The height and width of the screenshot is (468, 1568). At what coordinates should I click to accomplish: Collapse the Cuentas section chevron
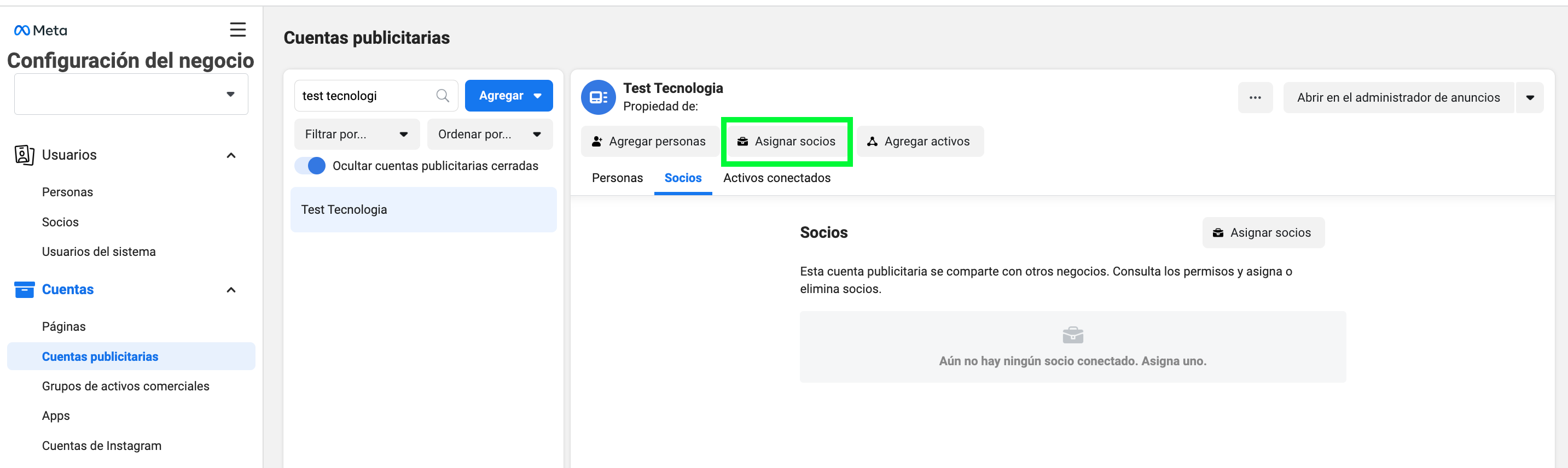click(x=231, y=290)
